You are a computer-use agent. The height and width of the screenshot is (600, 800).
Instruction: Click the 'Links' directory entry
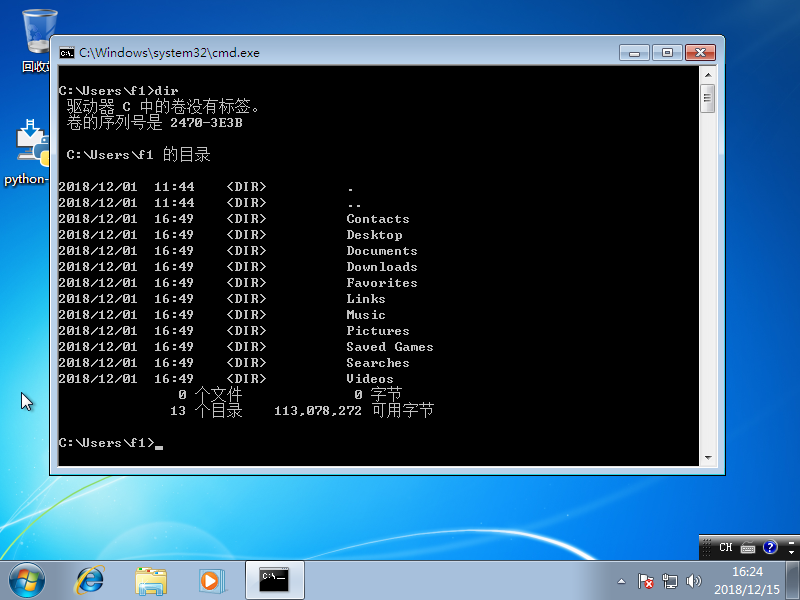366,298
